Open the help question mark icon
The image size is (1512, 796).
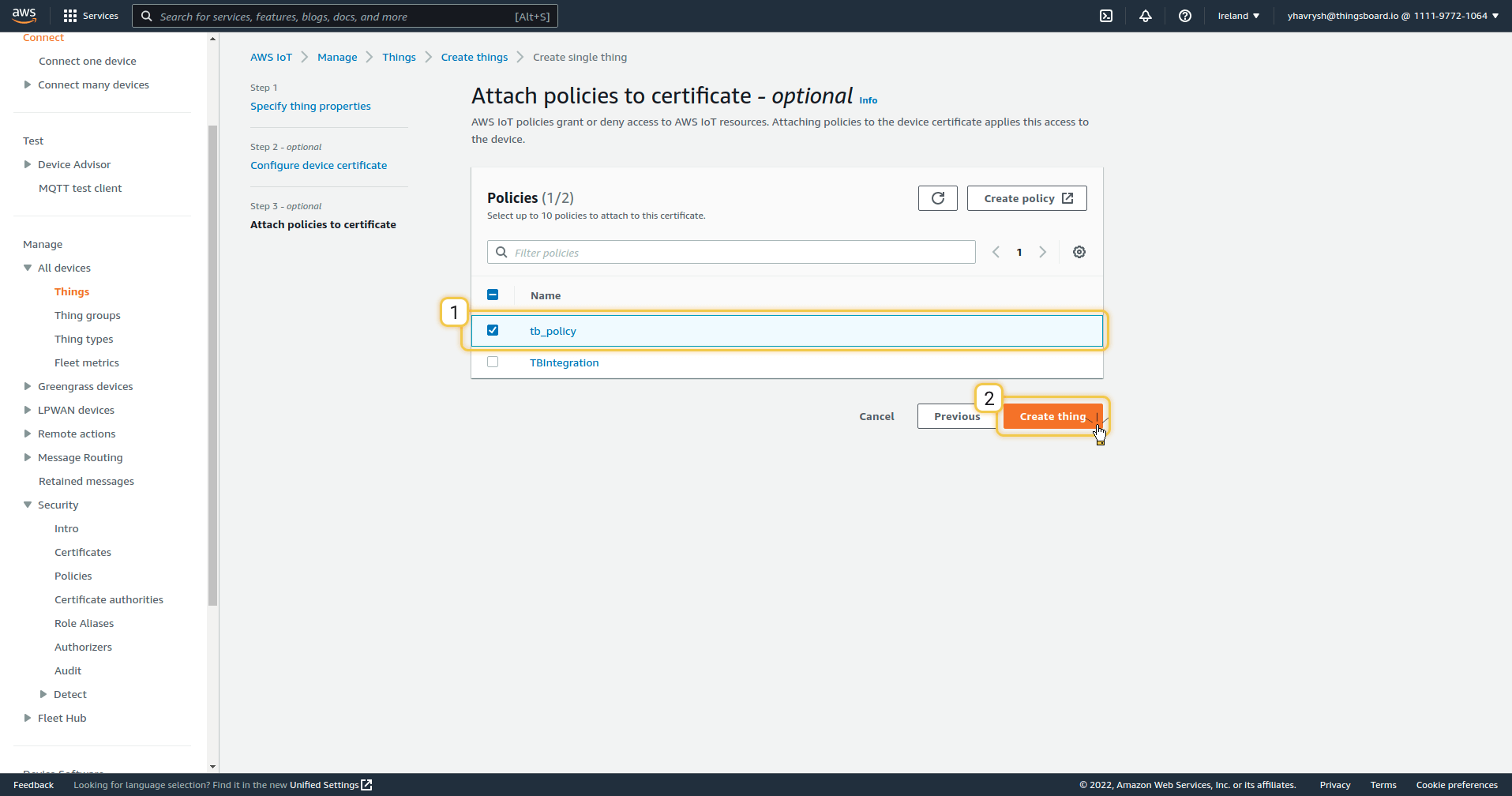point(1184,16)
